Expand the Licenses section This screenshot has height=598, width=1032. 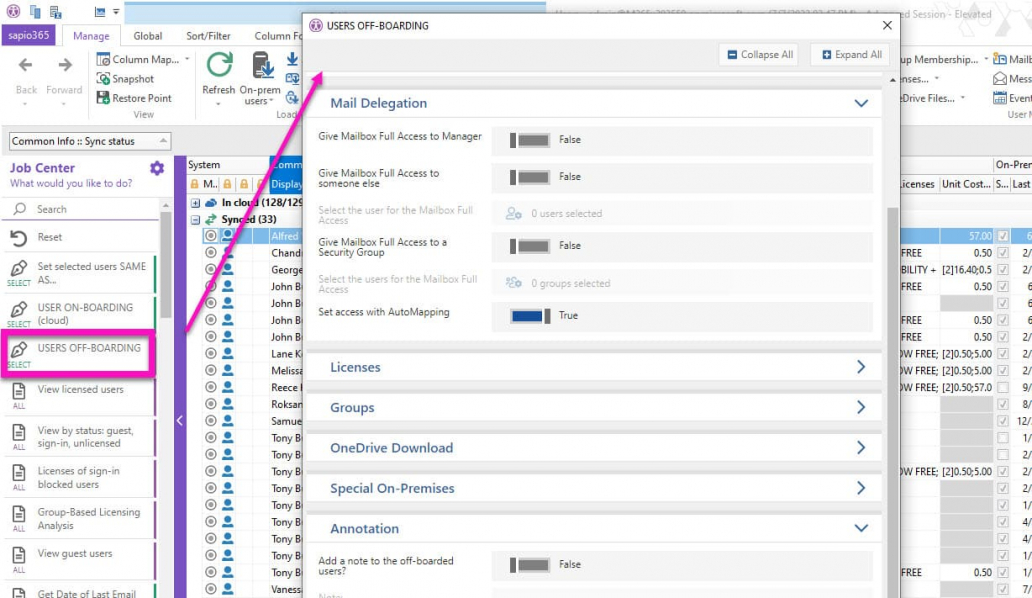pyautogui.click(x=861, y=367)
